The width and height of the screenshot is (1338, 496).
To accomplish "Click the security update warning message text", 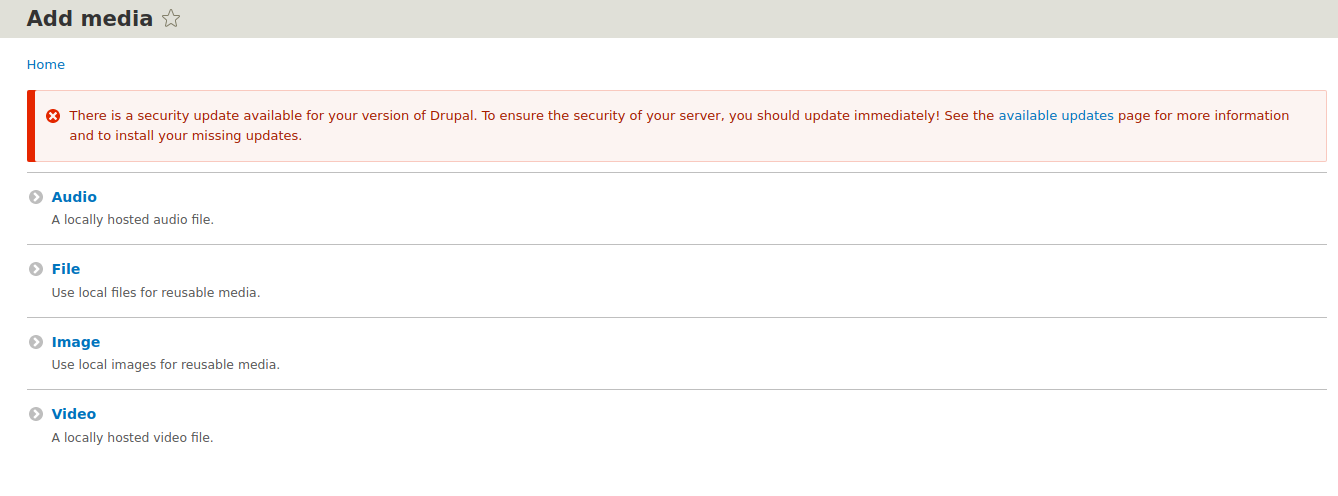I will point(679,125).
